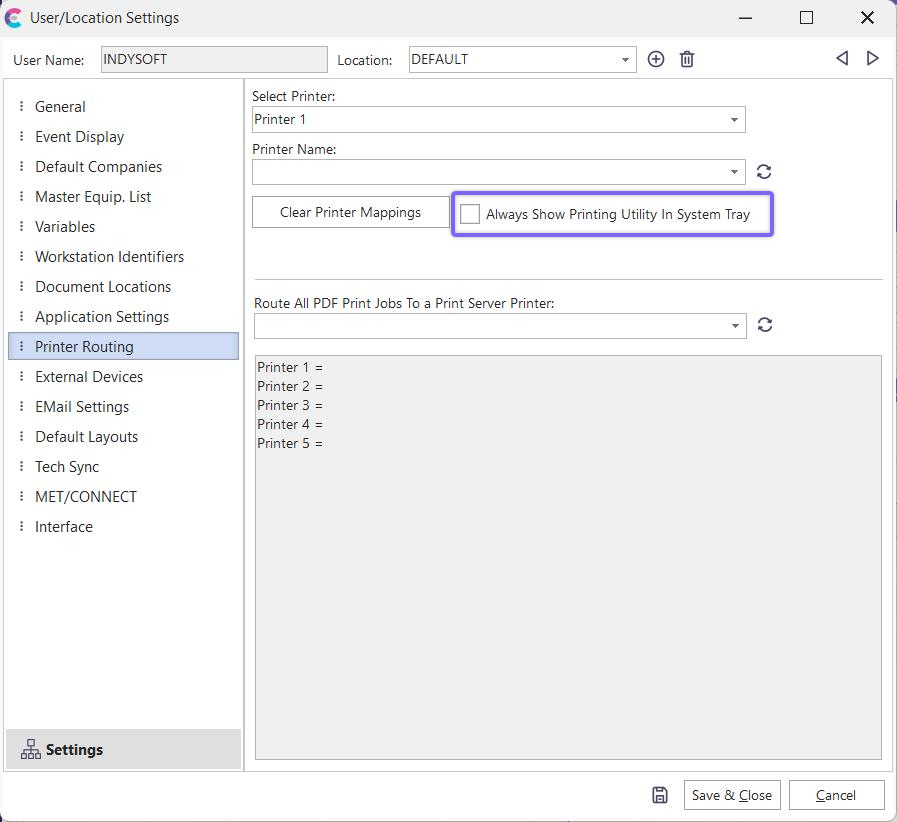Click the User Name input field
This screenshot has width=897, height=822.
click(x=214, y=60)
